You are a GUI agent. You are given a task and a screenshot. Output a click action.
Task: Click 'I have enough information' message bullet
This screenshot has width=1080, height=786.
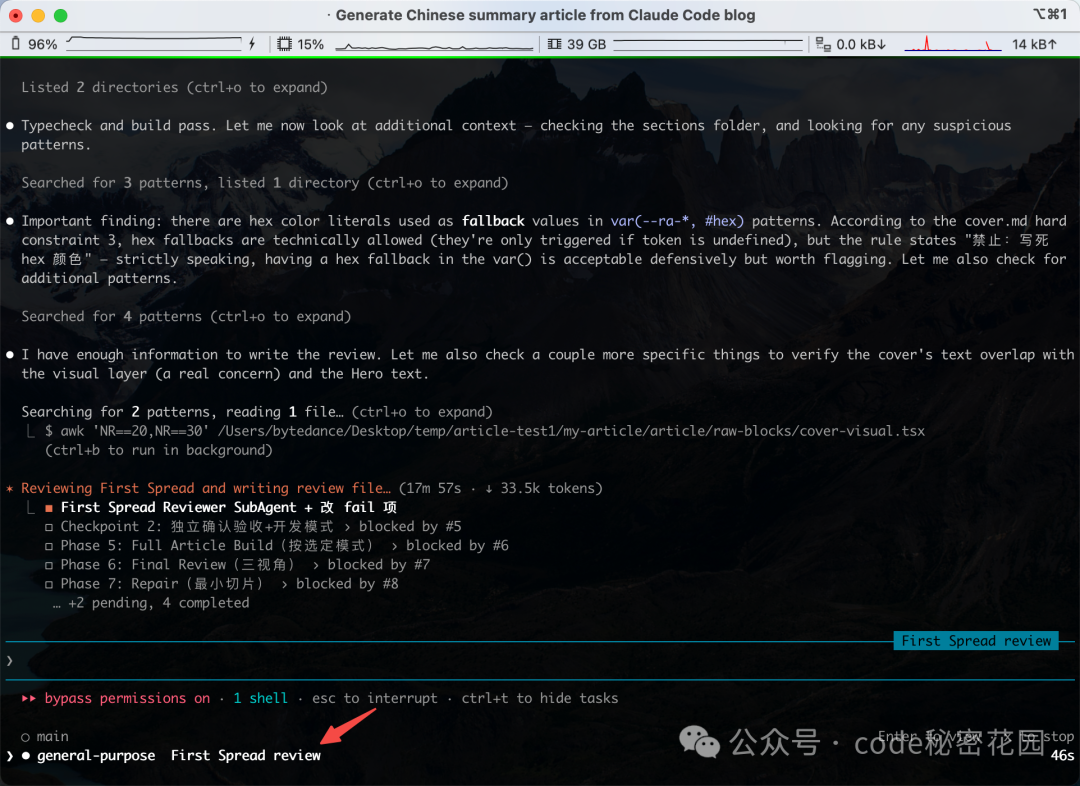[x=10, y=355]
